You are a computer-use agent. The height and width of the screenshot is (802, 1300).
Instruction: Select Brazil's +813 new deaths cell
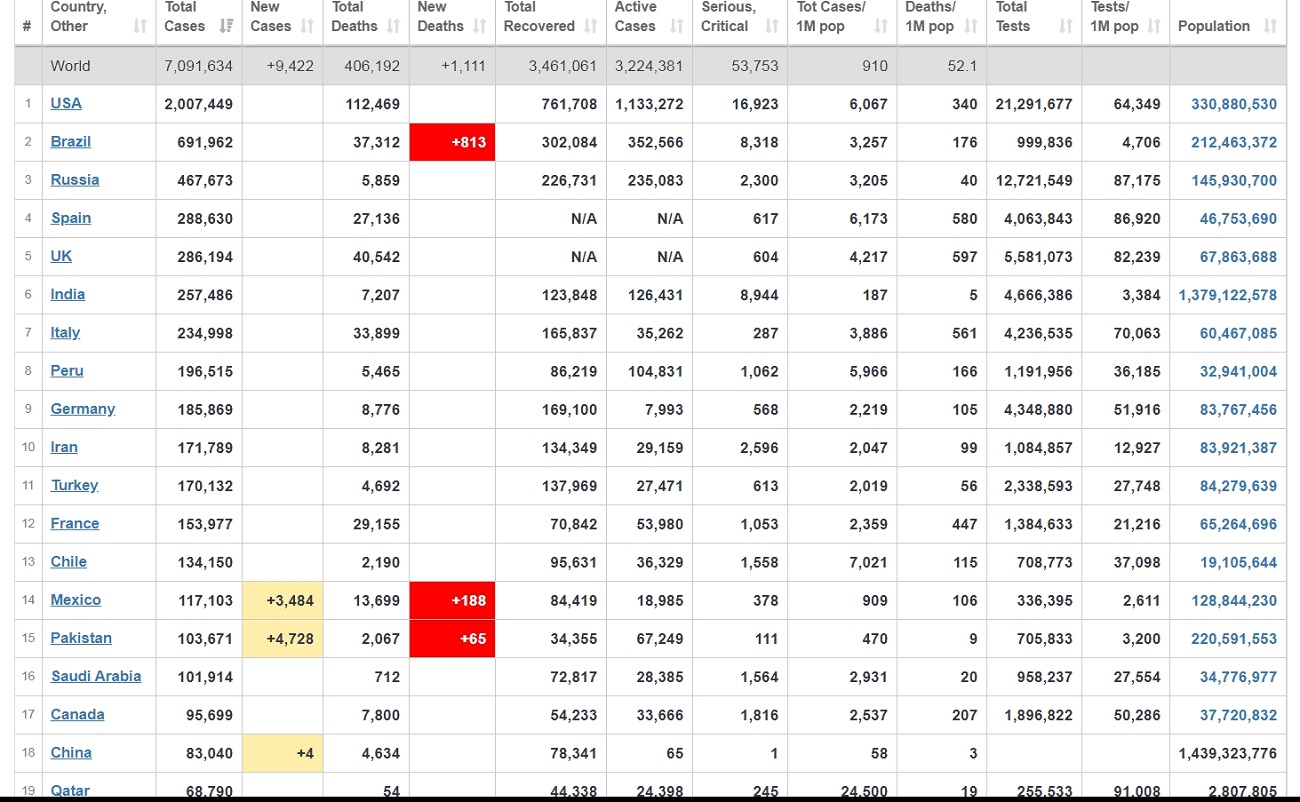click(x=452, y=142)
